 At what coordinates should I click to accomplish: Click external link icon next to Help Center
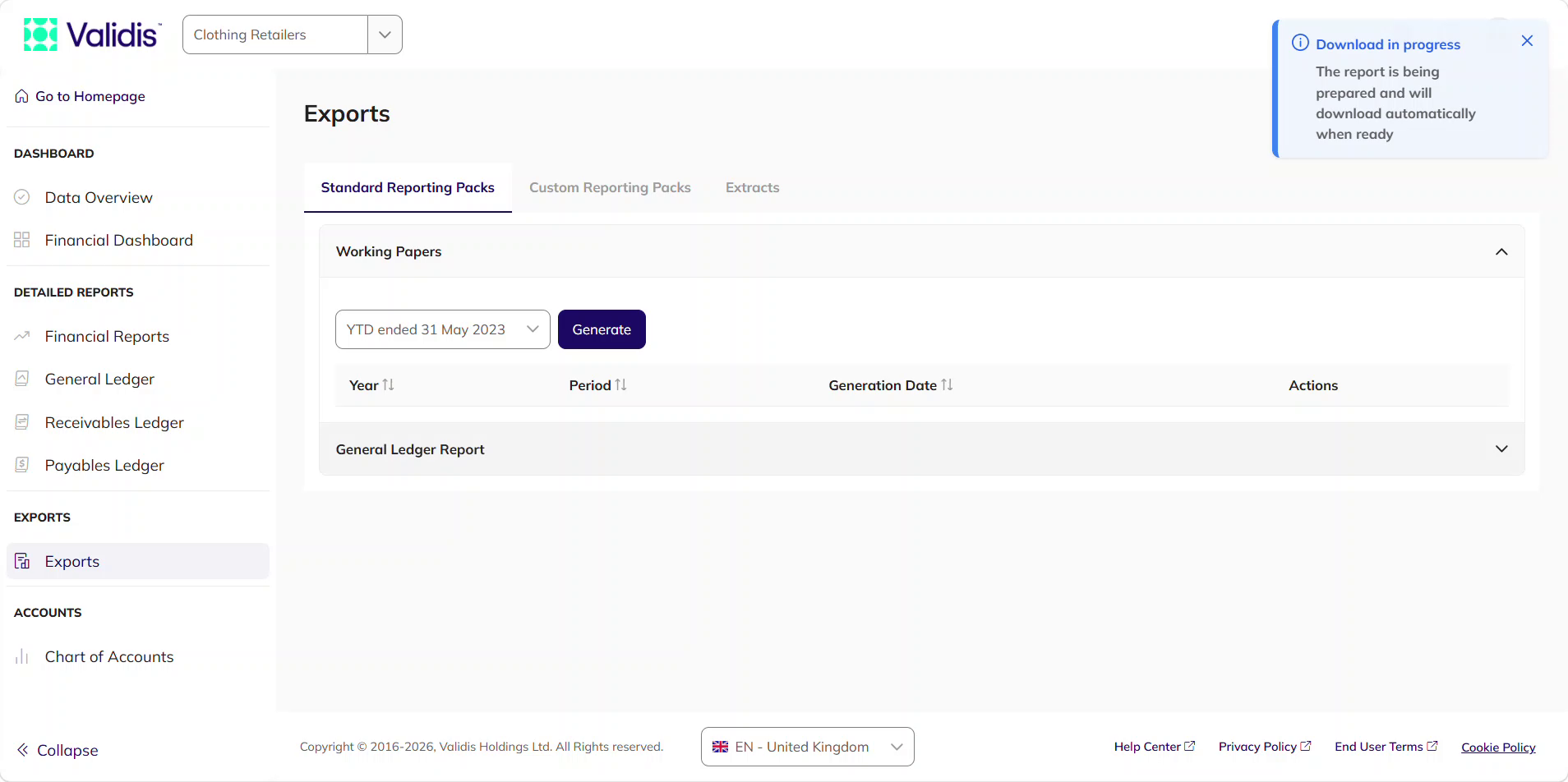coord(1189,746)
